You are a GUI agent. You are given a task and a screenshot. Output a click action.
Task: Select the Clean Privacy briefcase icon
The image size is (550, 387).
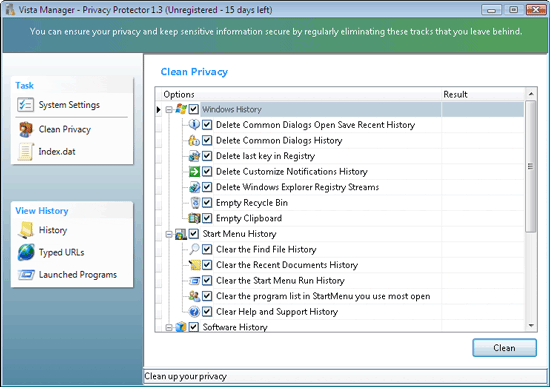pos(26,129)
